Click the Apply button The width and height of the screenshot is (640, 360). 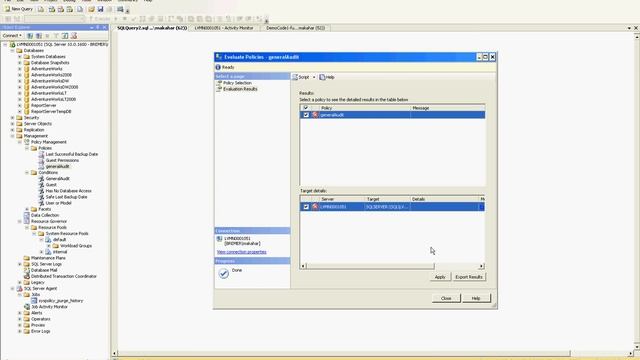440,277
